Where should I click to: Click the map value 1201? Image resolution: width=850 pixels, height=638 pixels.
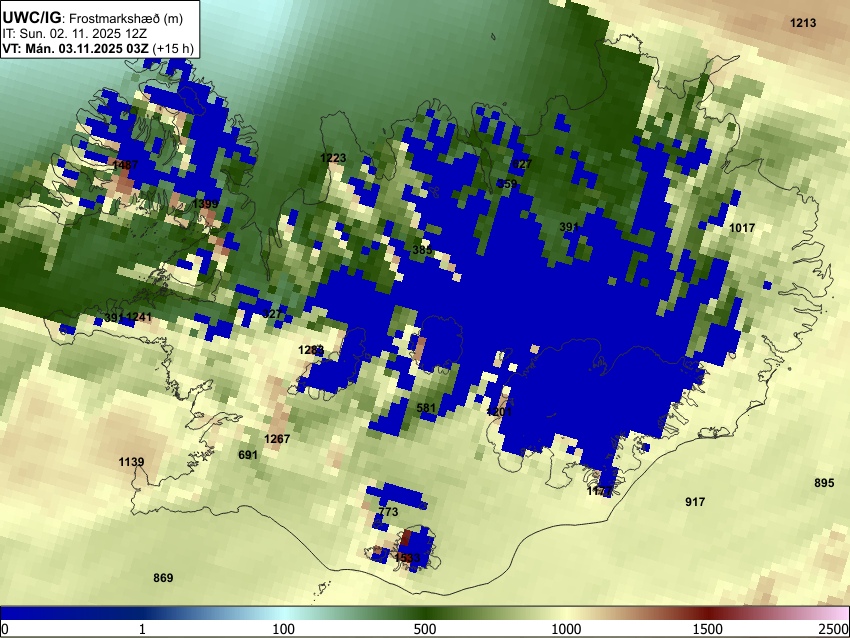(x=499, y=412)
